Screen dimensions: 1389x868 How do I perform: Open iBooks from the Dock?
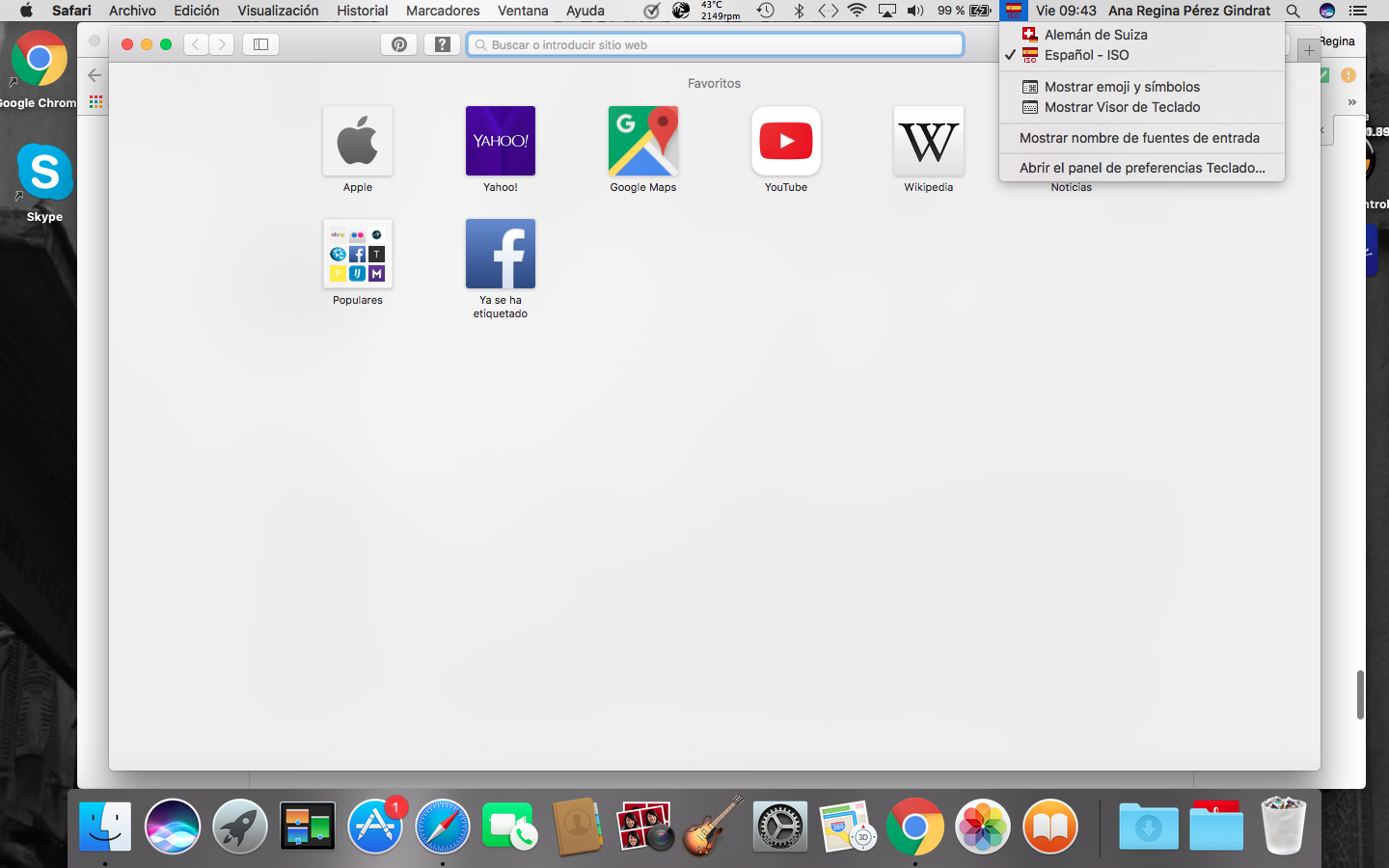point(1049,827)
